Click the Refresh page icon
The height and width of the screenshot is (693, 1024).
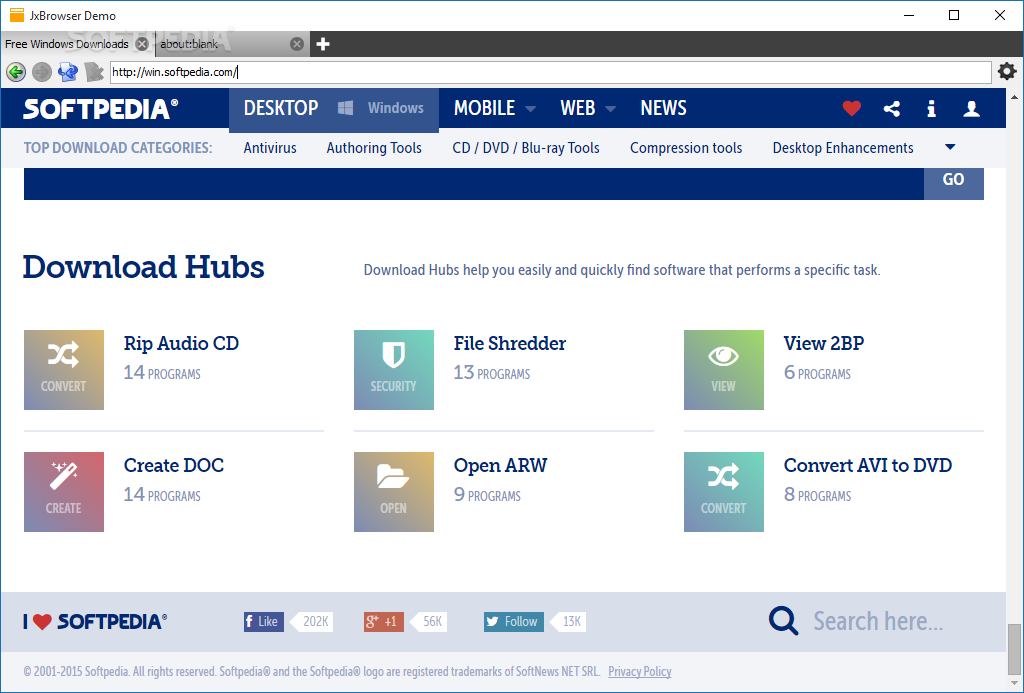(x=68, y=72)
